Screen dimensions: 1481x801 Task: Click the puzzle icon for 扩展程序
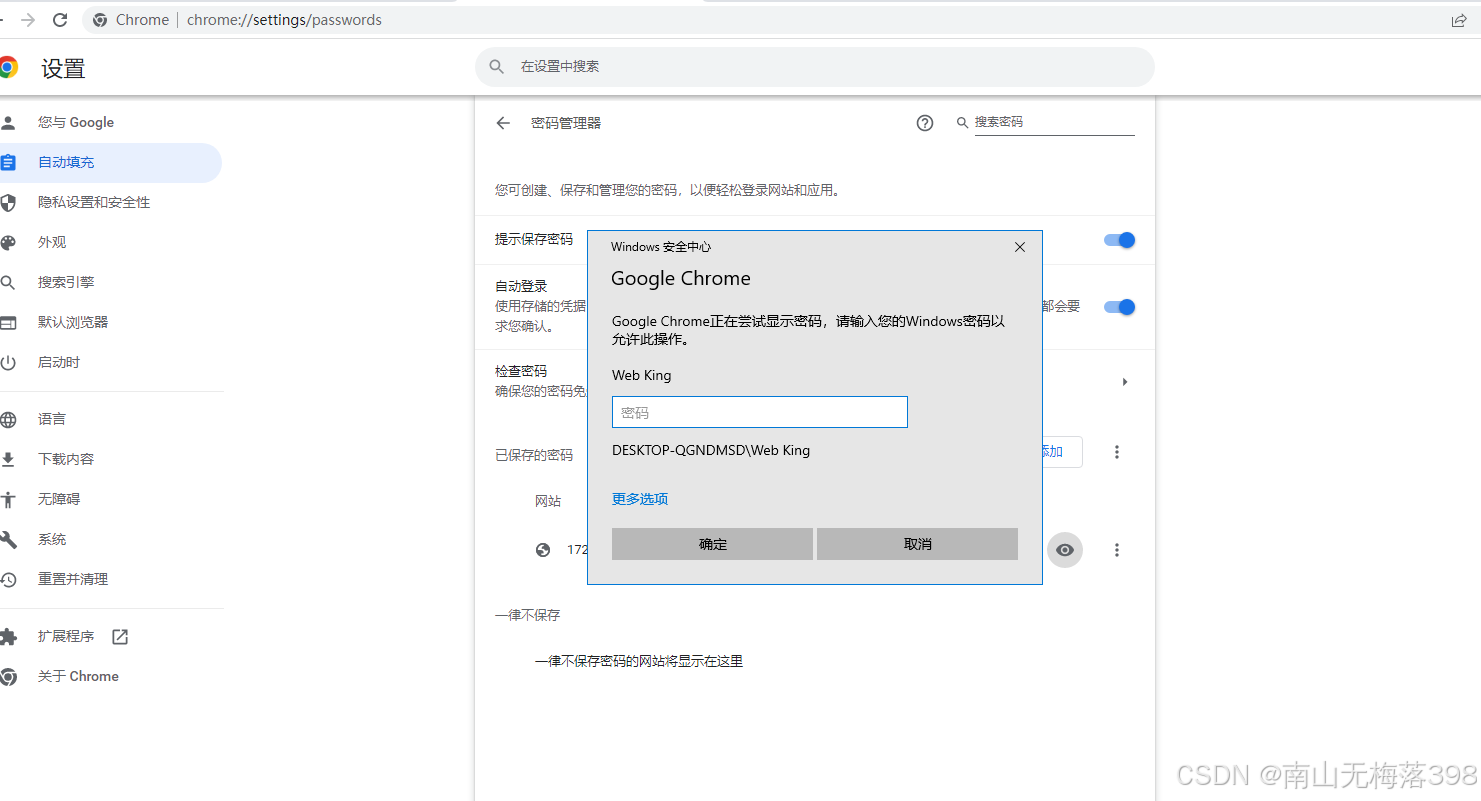coord(8,636)
